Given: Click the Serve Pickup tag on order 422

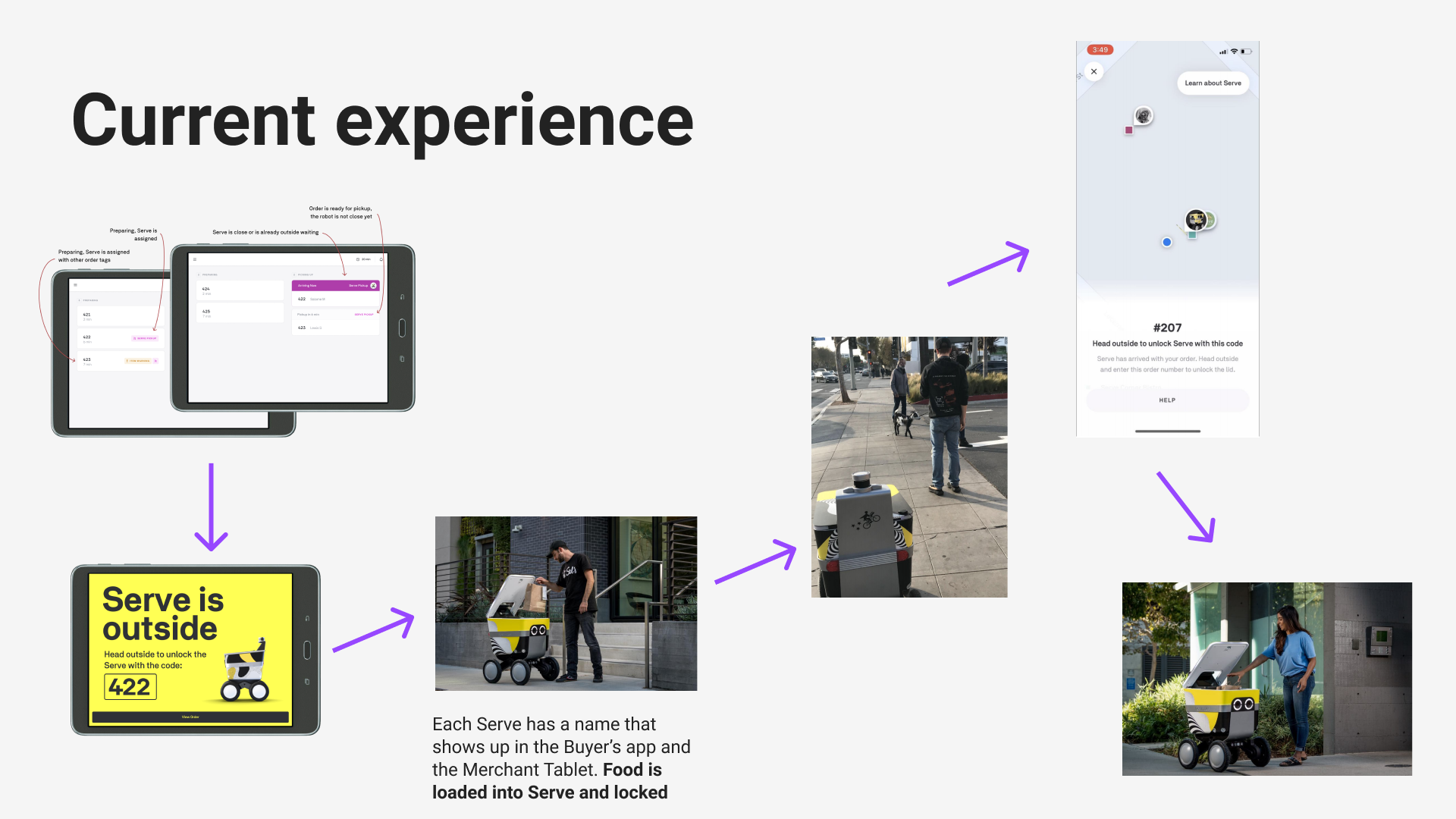Looking at the screenshot, I should [x=145, y=338].
